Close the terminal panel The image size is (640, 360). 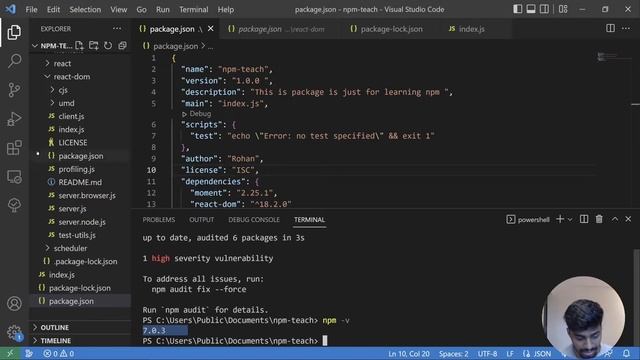628,219
